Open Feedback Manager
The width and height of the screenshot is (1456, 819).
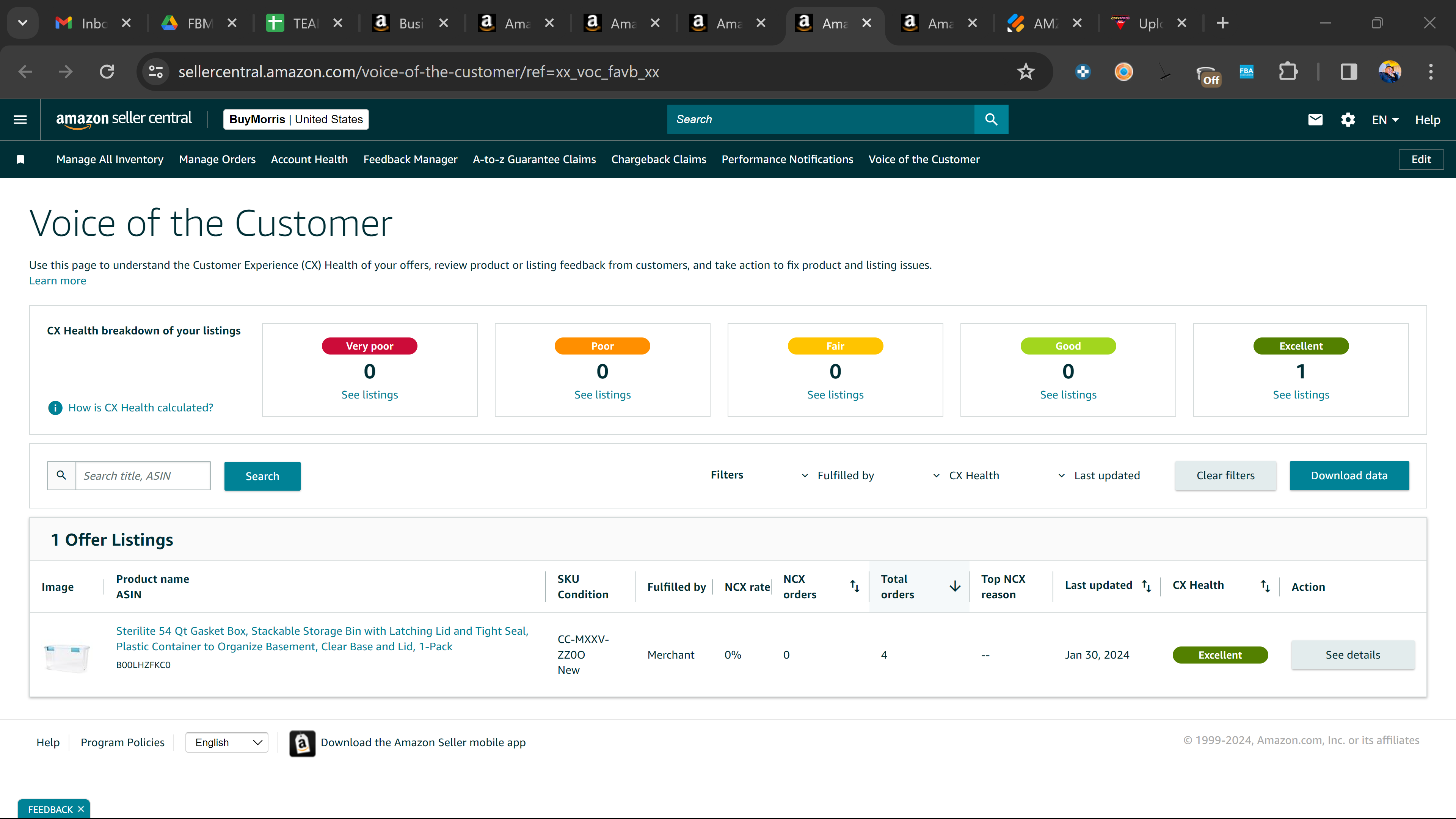(410, 159)
